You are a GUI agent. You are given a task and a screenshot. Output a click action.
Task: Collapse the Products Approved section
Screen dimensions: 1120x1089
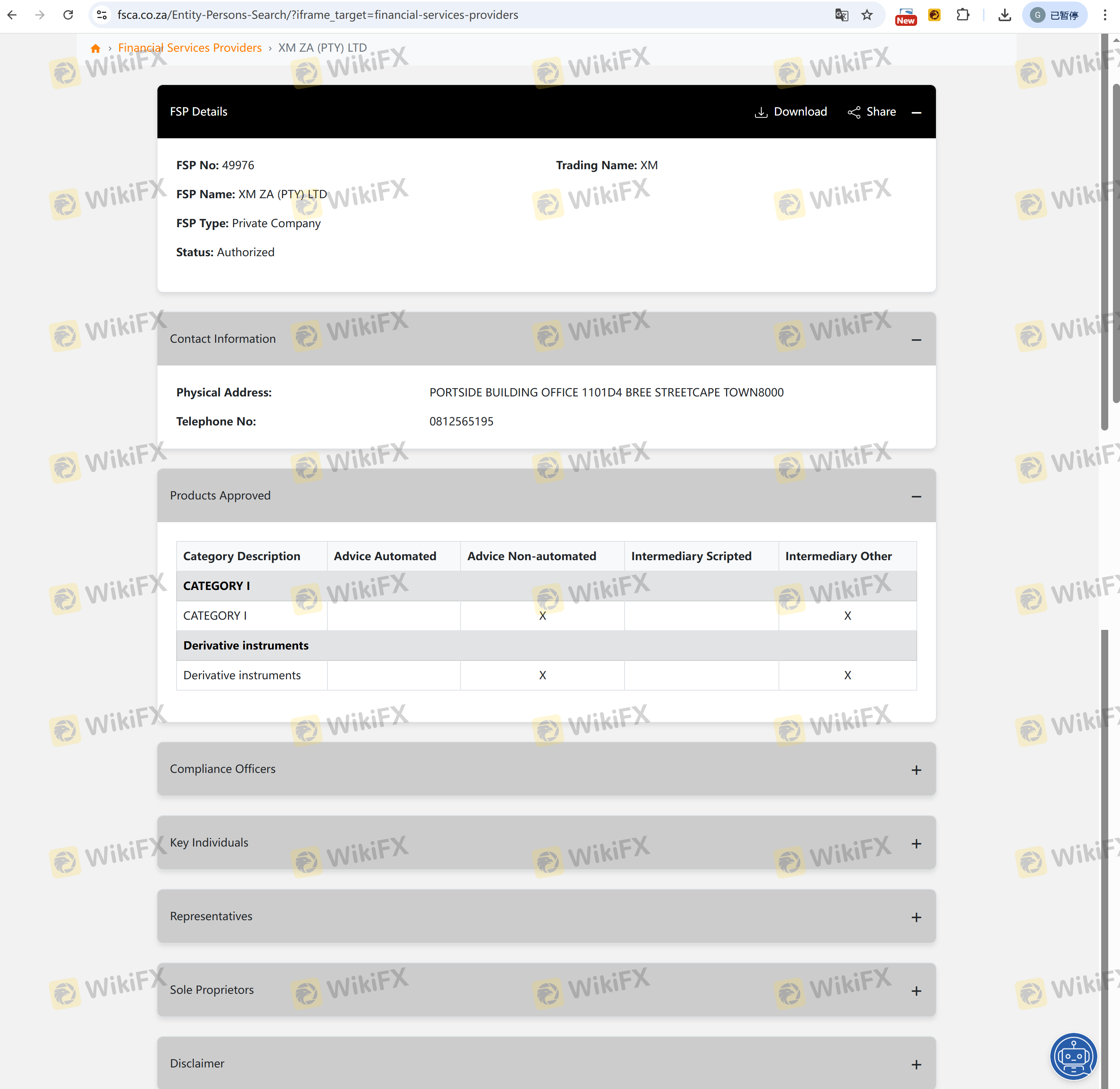coord(916,496)
